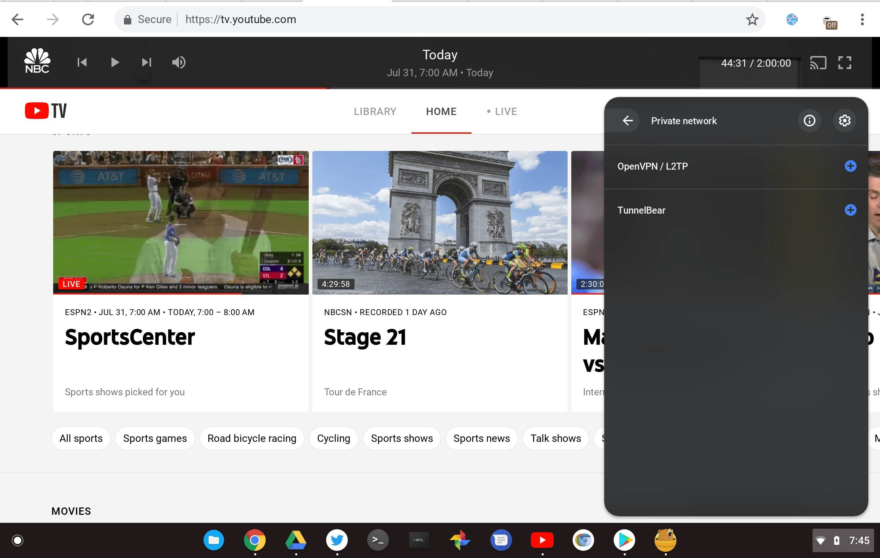This screenshot has width=880, height=558.
Task: Skip to previous in player bar
Action: 82,62
